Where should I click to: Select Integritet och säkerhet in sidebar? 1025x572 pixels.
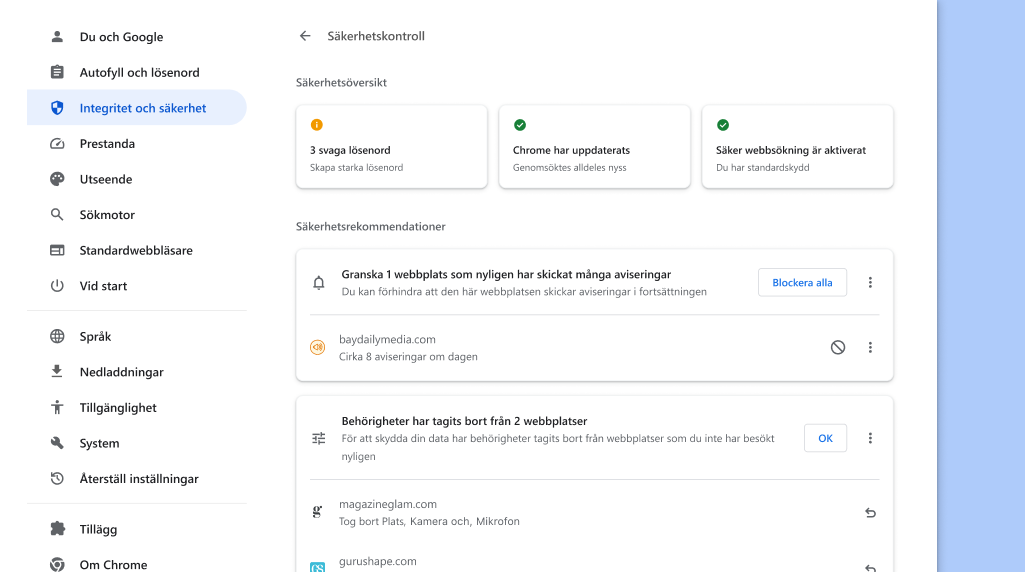[x=137, y=108]
